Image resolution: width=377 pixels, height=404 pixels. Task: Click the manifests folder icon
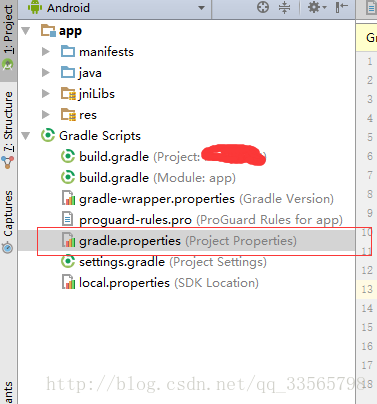click(68, 52)
